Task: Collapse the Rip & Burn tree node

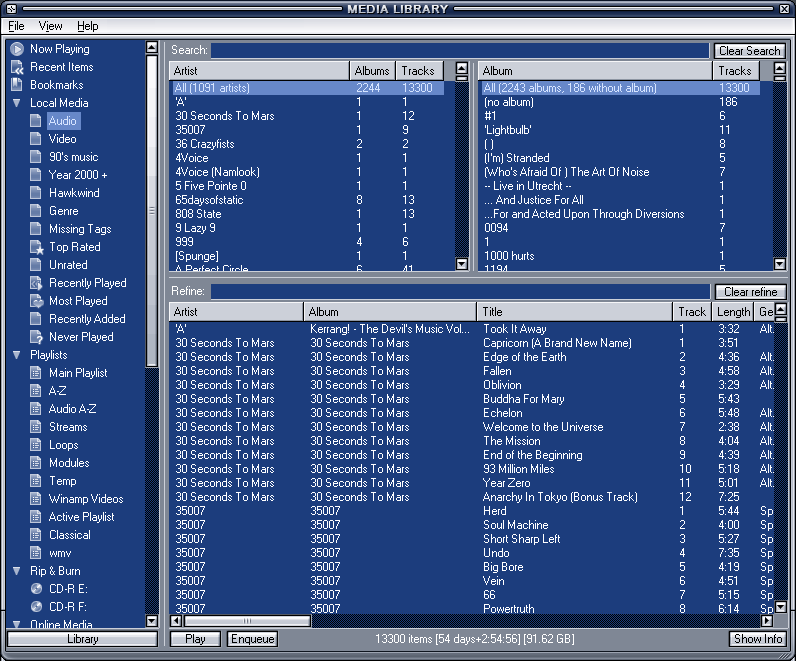Action: (17, 571)
